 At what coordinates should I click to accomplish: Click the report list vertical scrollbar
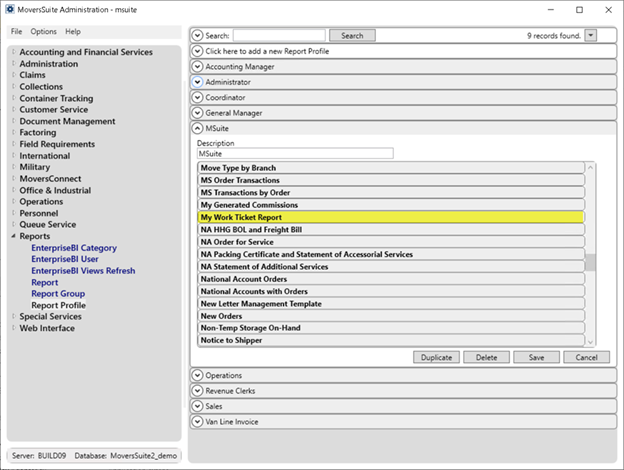pyautogui.click(x=590, y=263)
